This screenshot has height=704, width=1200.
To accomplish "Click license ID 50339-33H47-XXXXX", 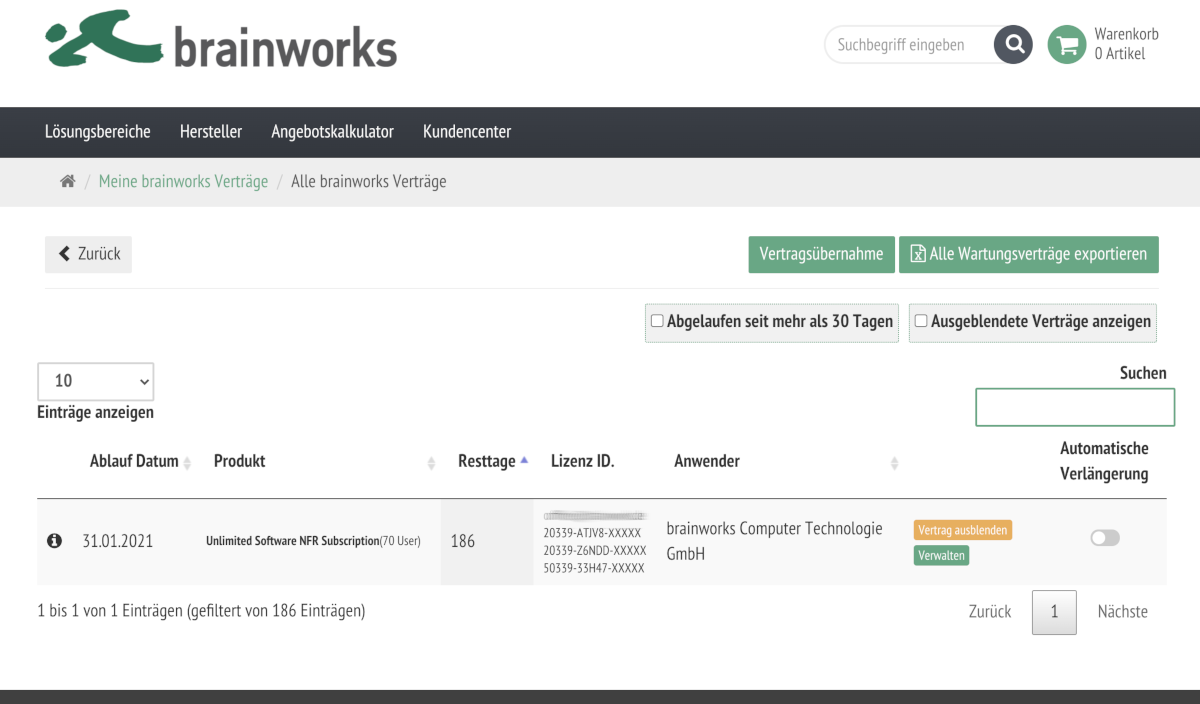I will pyautogui.click(x=595, y=568).
